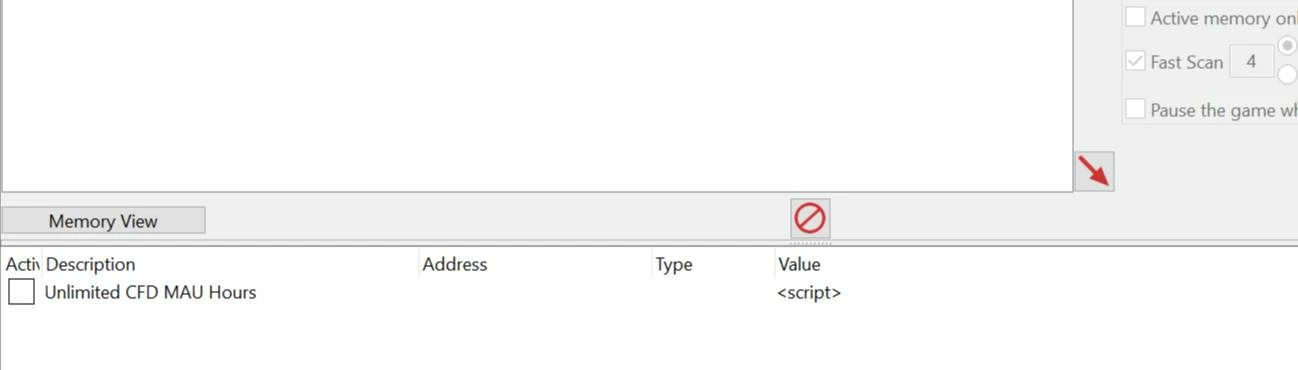Select the lower radio button beside Fast Scan

[x=1289, y=75]
